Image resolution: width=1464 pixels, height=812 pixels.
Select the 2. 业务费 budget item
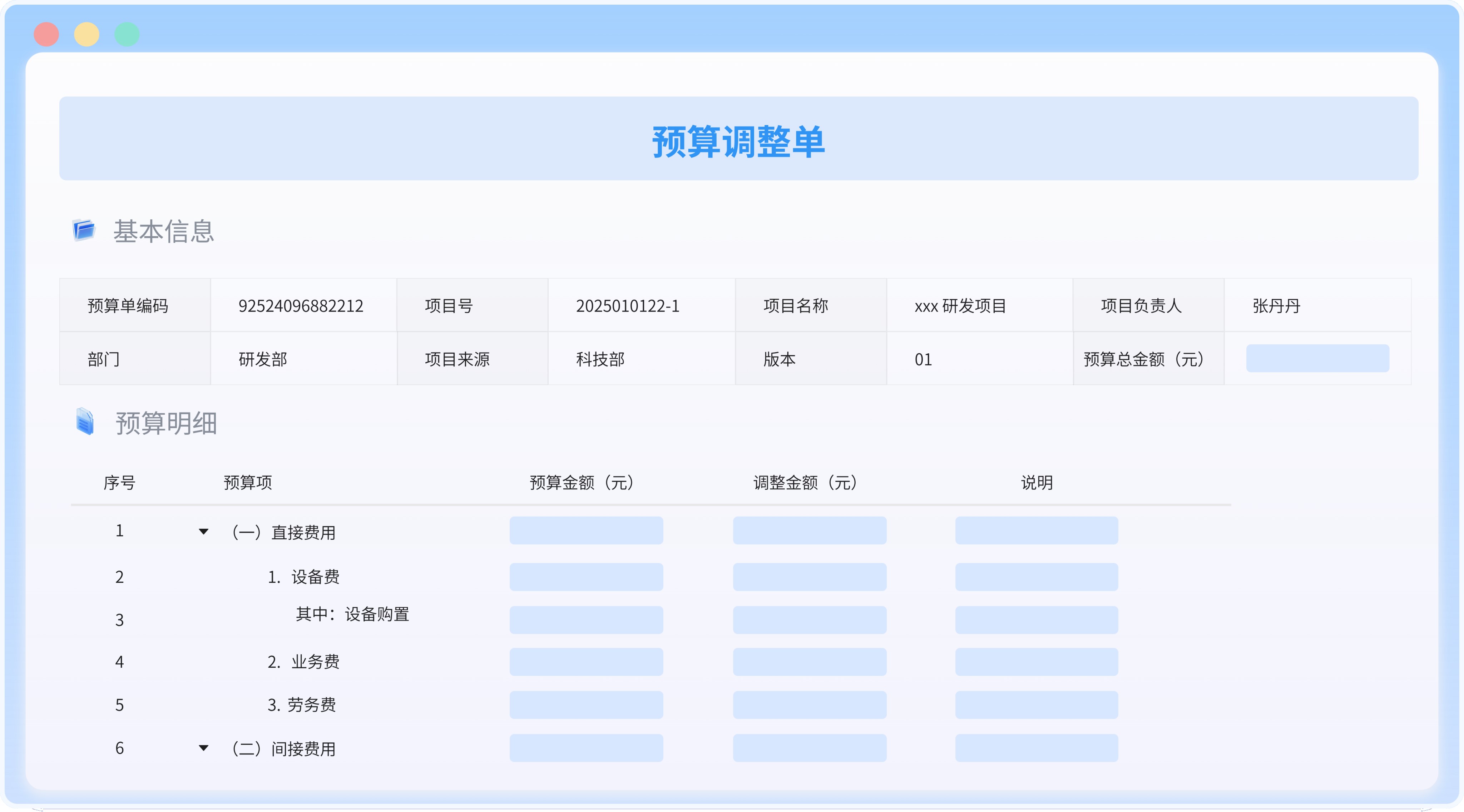pos(303,662)
